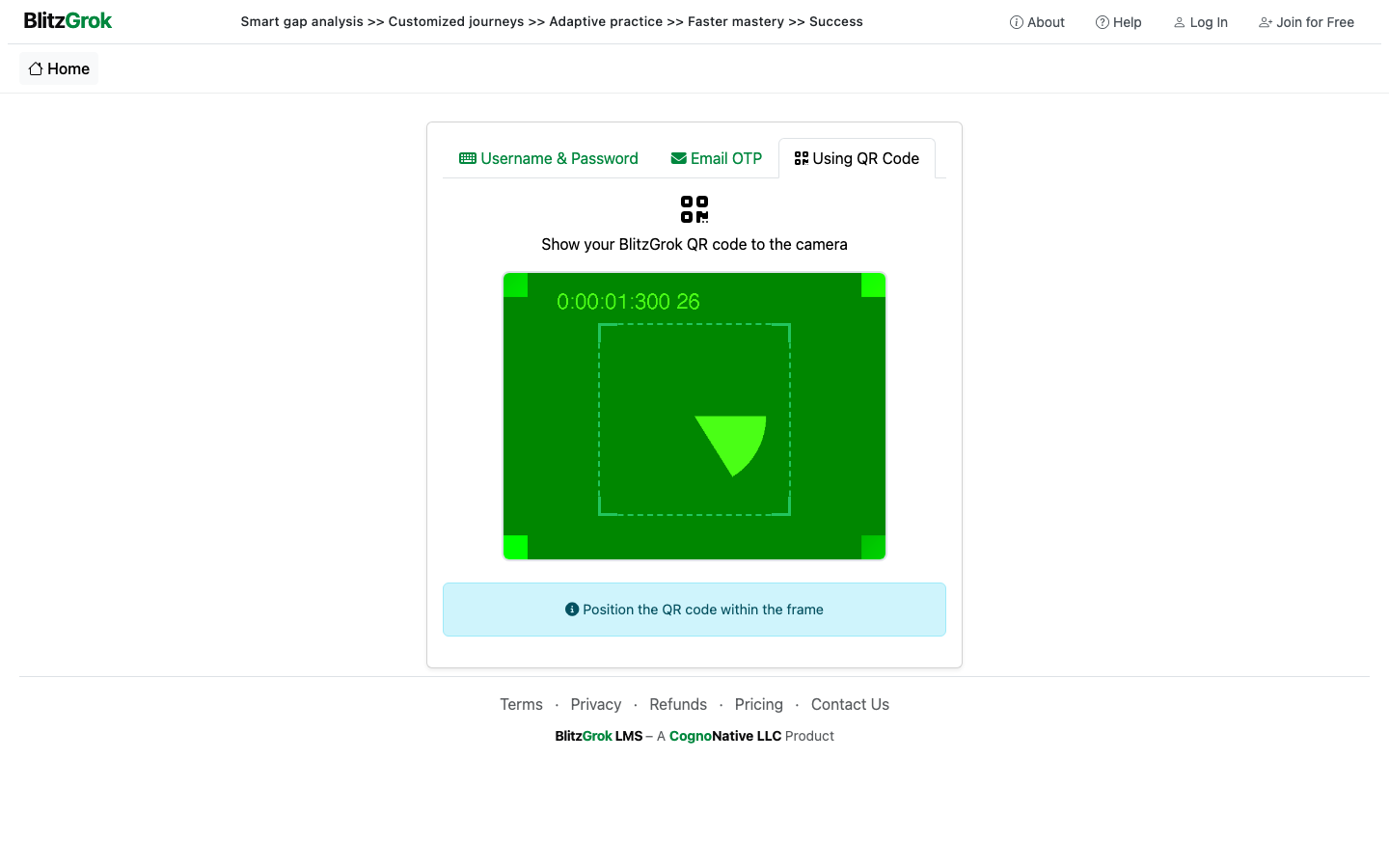Click the CognoNative LLC footer link
Screen dimensions: 1389x868
tap(725, 736)
